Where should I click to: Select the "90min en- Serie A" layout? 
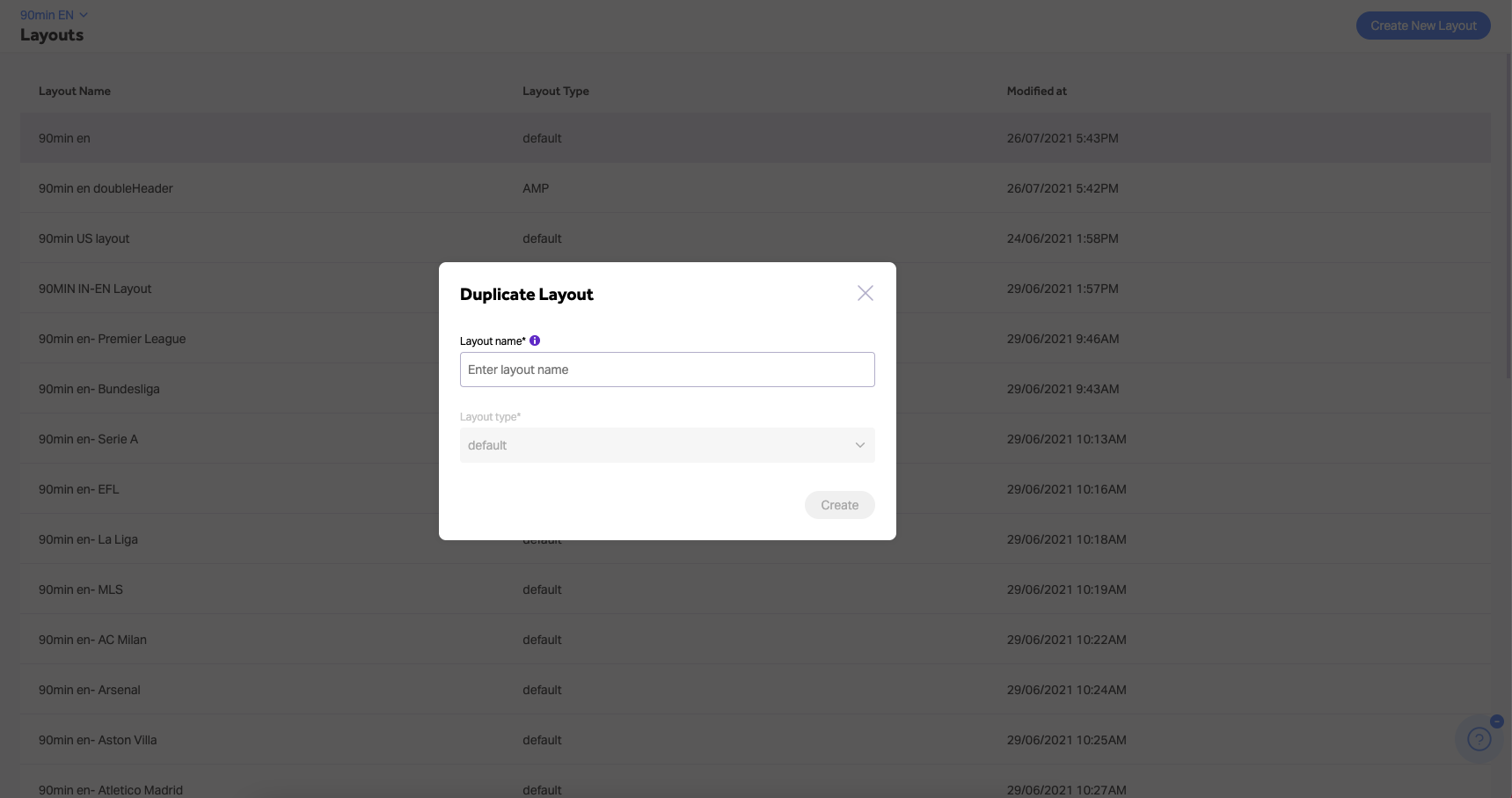click(x=88, y=439)
